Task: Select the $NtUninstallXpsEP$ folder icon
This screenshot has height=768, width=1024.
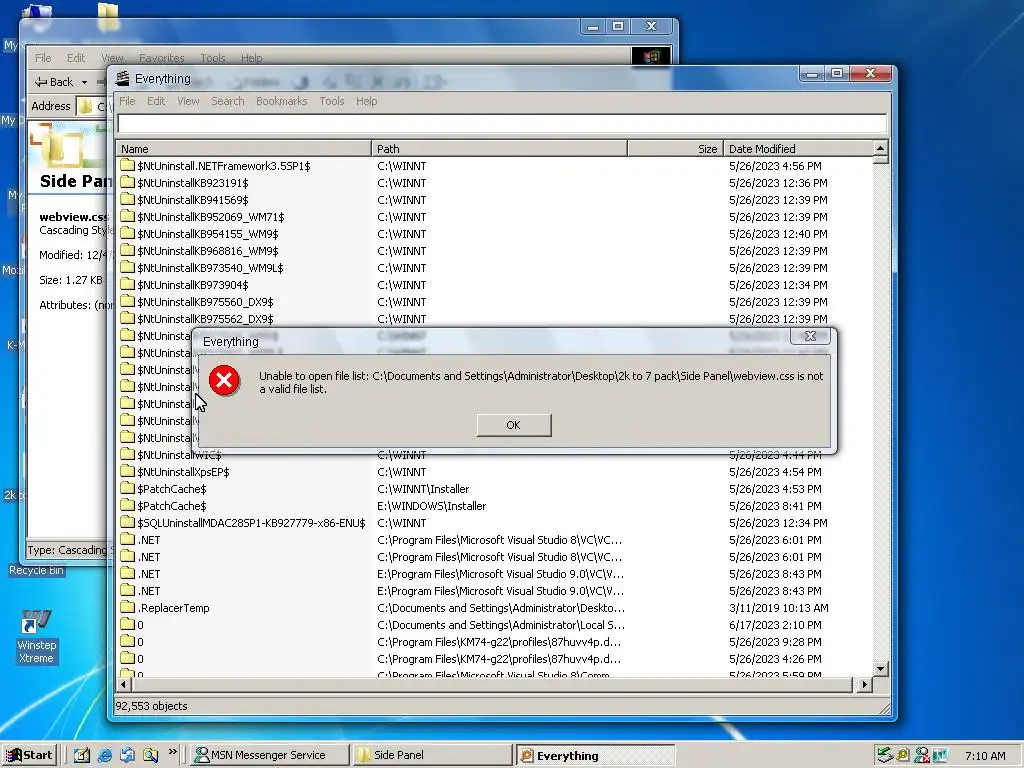Action: [127, 472]
